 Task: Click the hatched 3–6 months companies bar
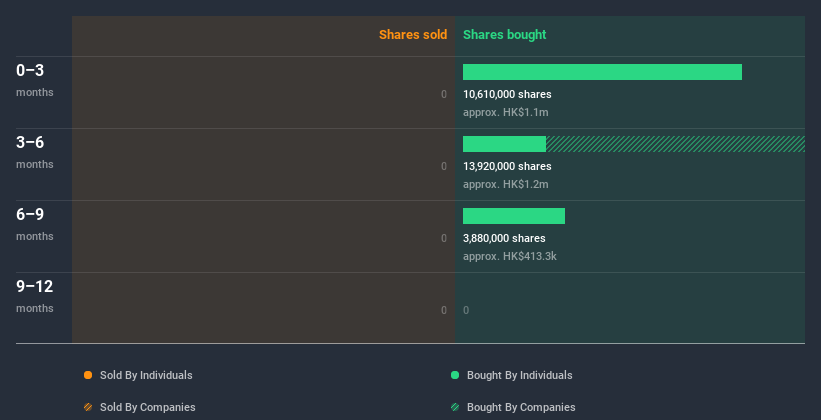coord(675,144)
